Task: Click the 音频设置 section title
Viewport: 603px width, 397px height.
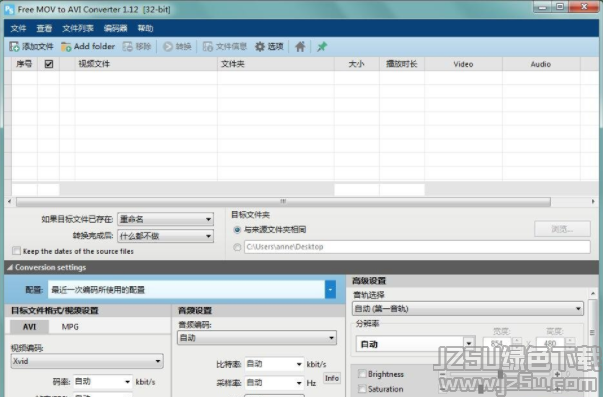Action: [195, 310]
